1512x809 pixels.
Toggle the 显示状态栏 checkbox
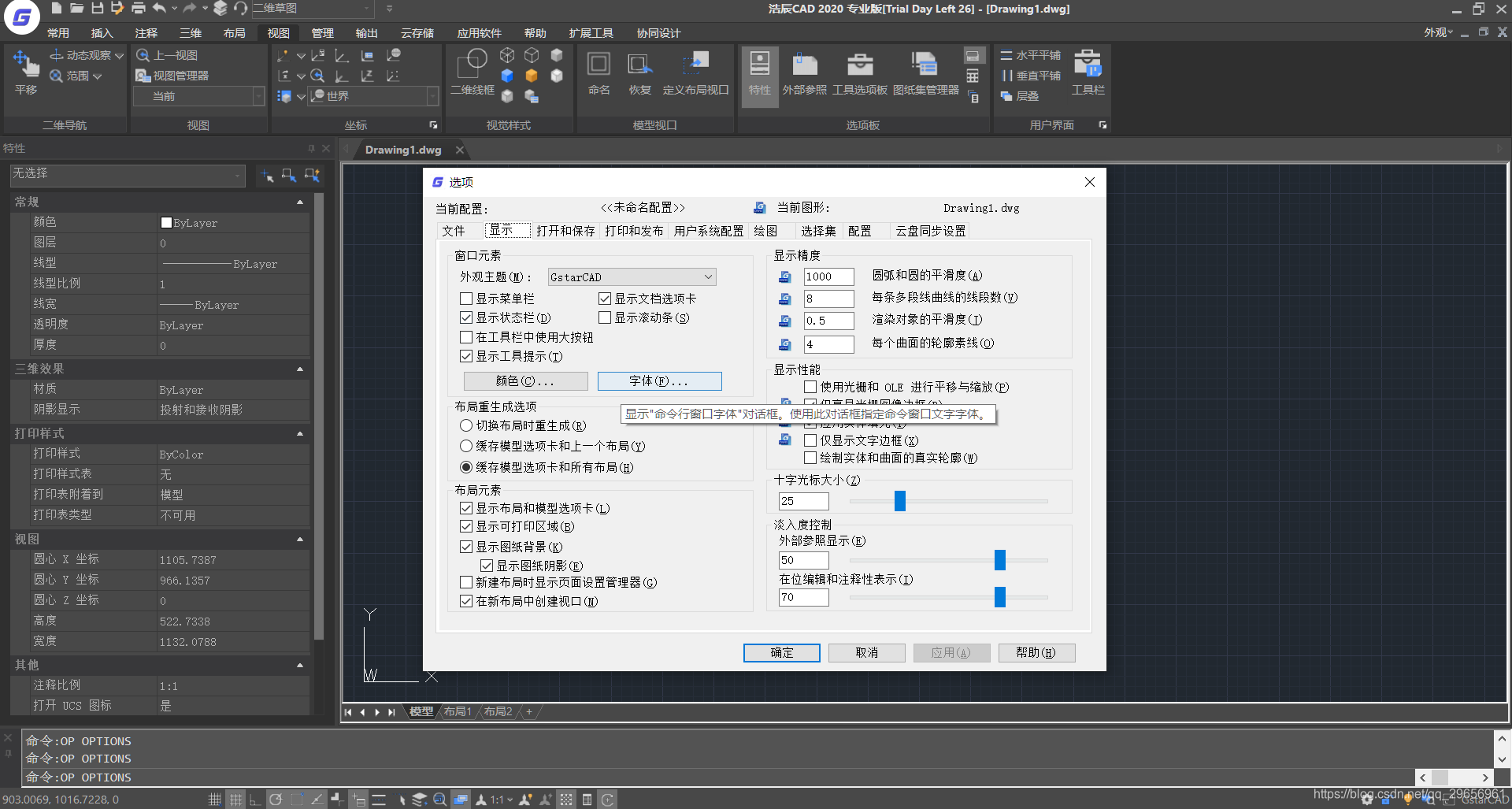click(466, 317)
